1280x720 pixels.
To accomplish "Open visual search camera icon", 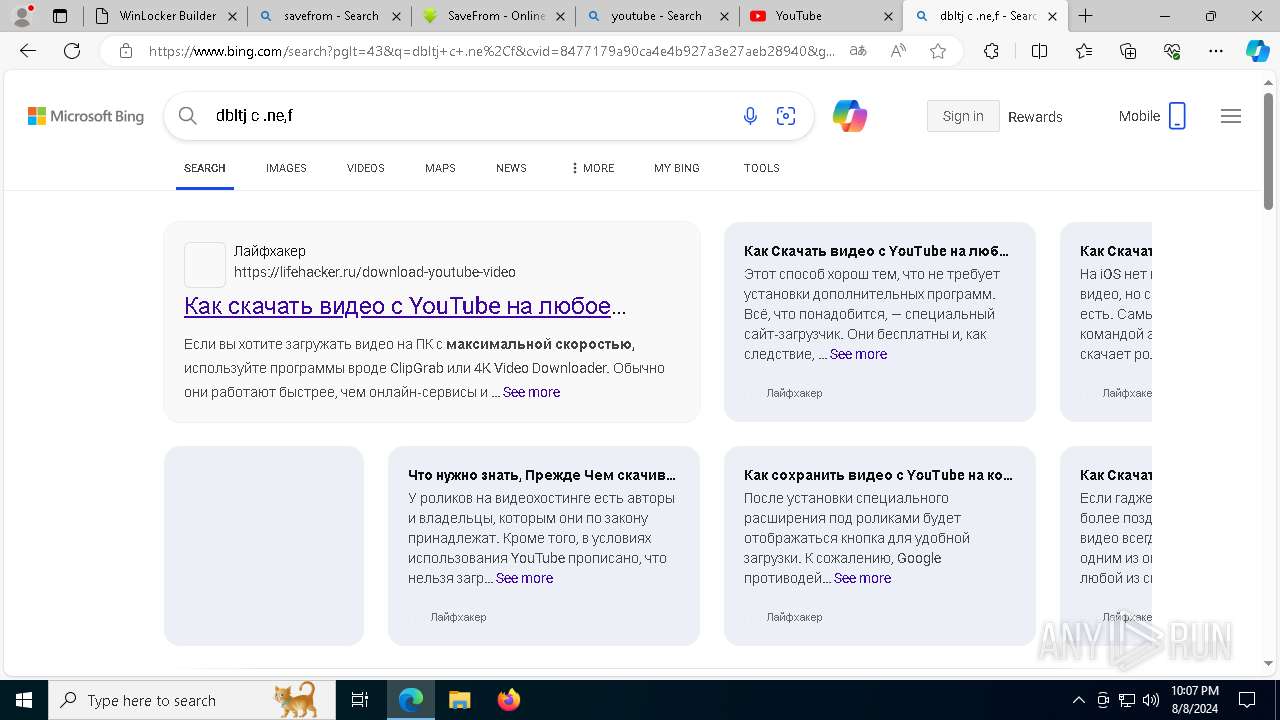I will (786, 116).
